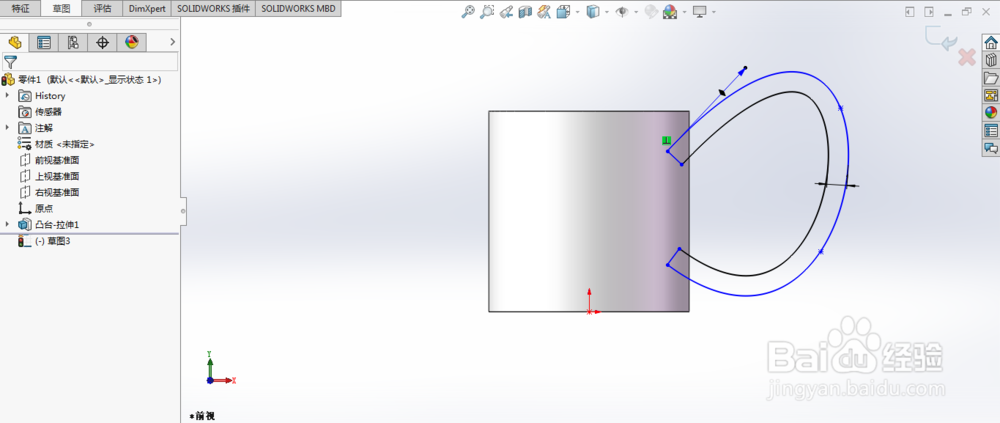Return to the Previous View
The width and height of the screenshot is (1000, 423).
pyautogui.click(x=506, y=11)
